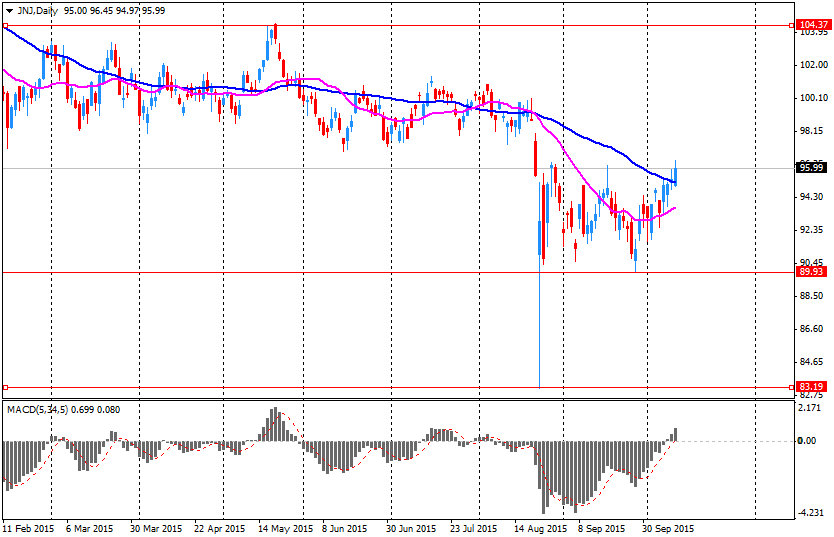Click the MACD zero level label 0.00
834x537 pixels.
point(807,441)
